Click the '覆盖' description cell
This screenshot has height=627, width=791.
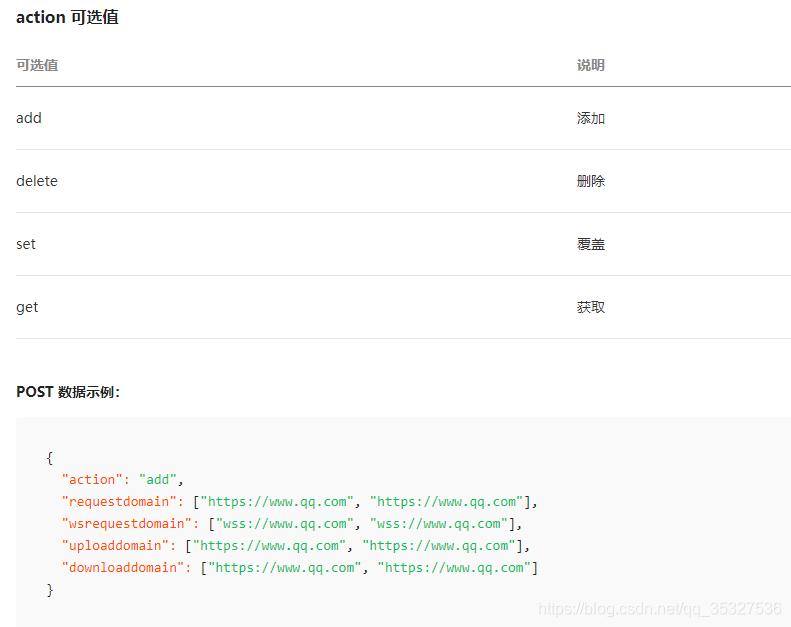[590, 244]
